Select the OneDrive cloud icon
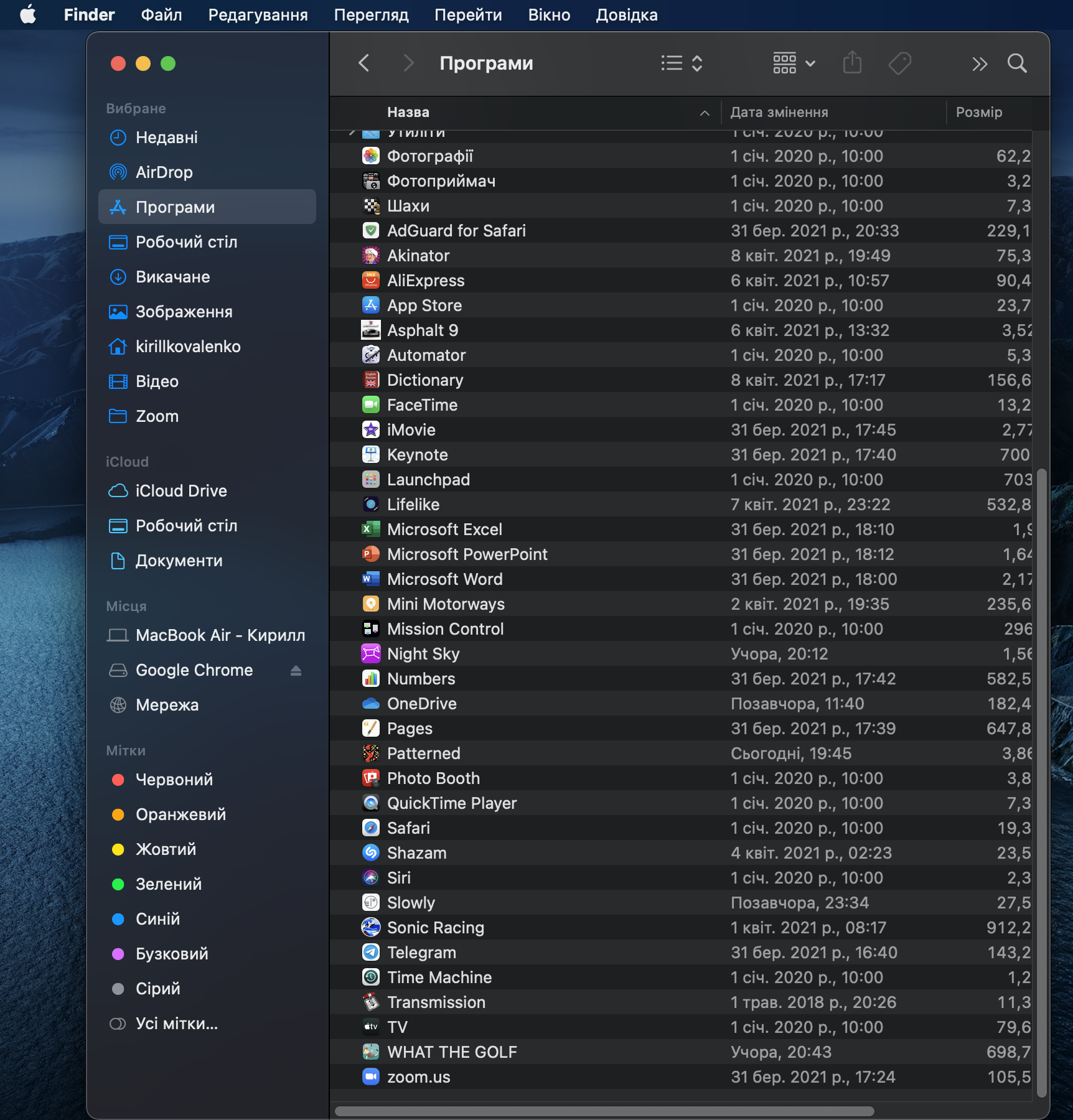Viewport: 1073px width, 1120px height. click(x=371, y=704)
